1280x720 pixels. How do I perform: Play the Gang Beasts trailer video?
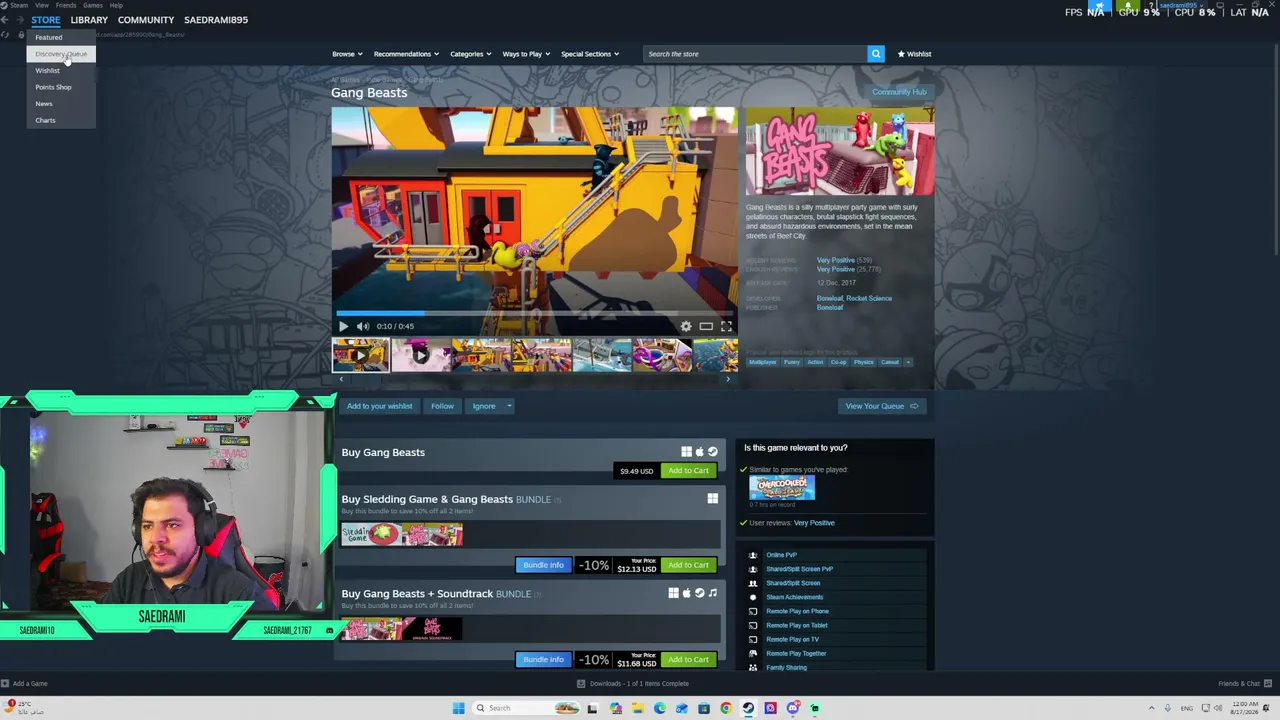tap(343, 326)
